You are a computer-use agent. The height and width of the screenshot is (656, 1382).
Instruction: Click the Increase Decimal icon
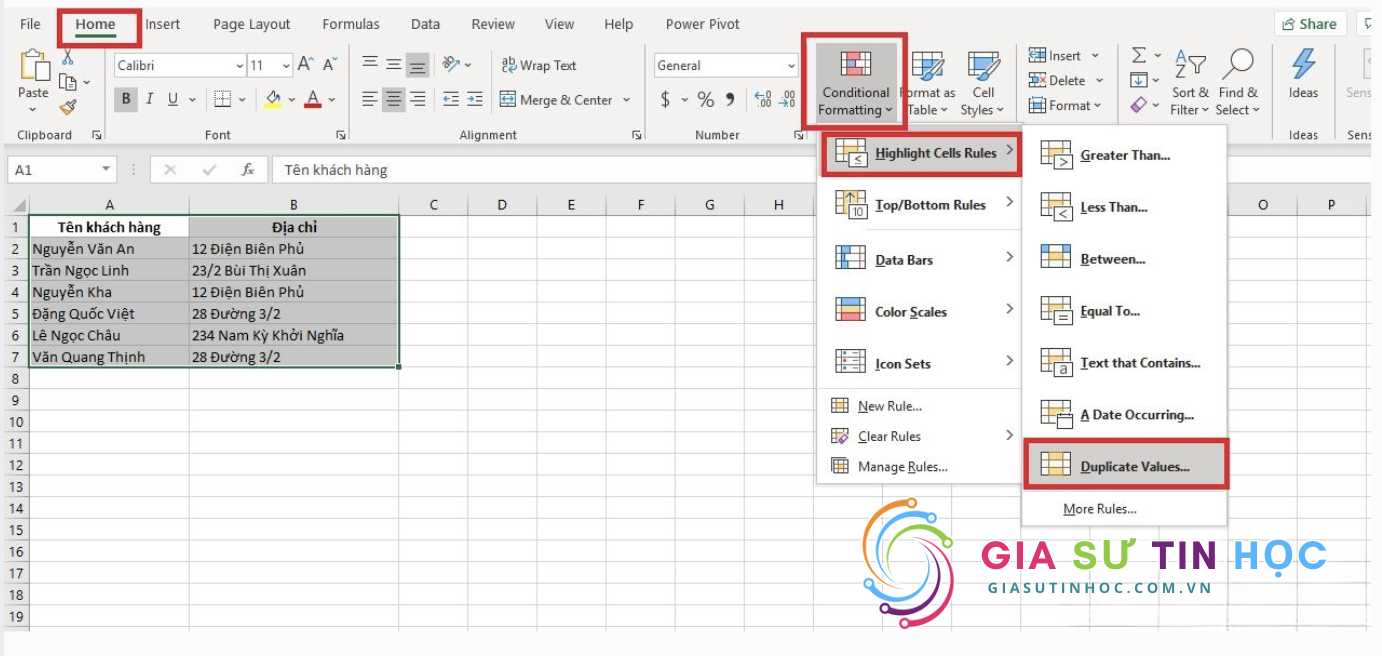coord(763,99)
